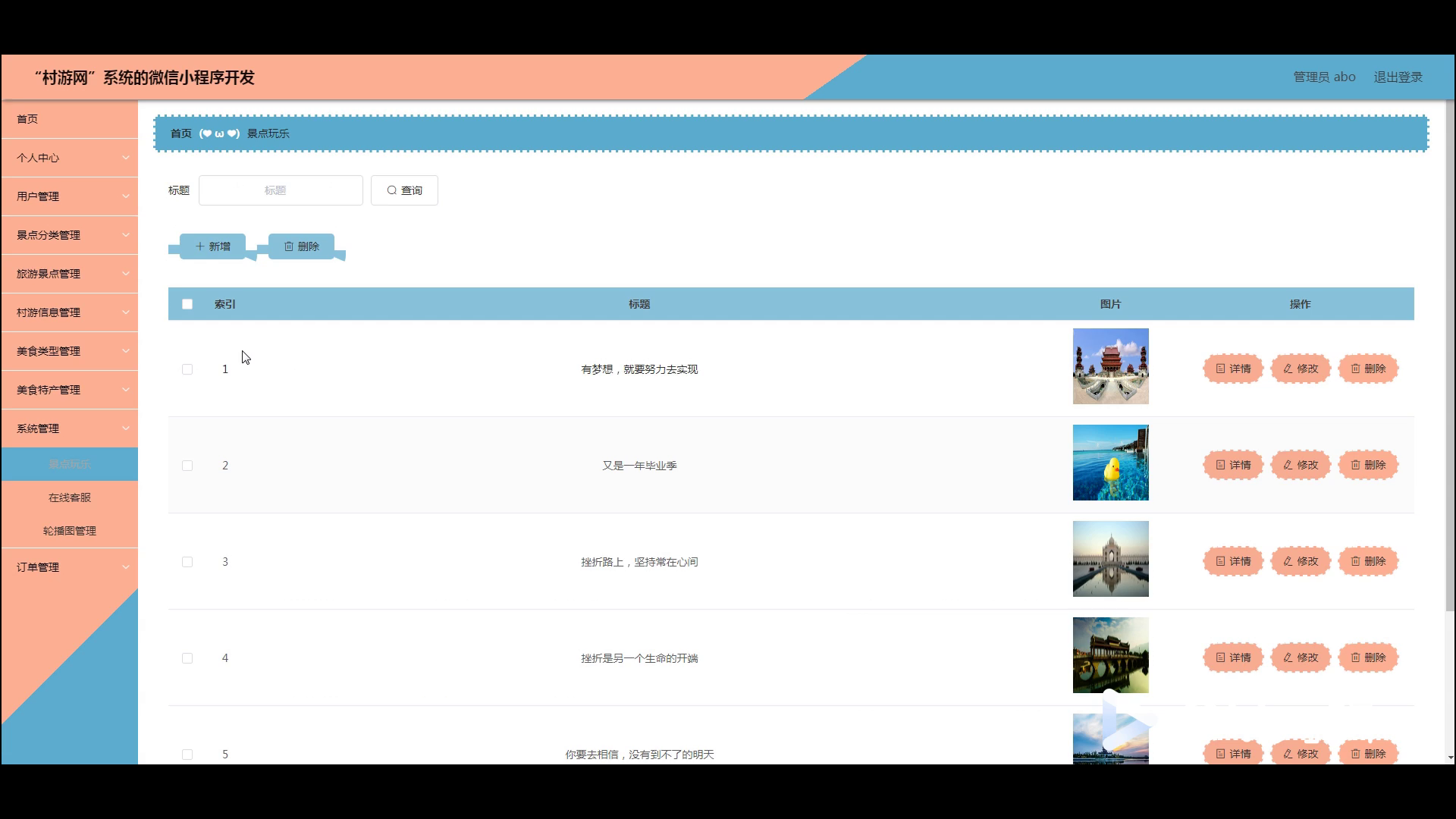Viewport: 1456px width, 819px height.
Task: Check the checkbox for row index 3
Action: pos(187,562)
